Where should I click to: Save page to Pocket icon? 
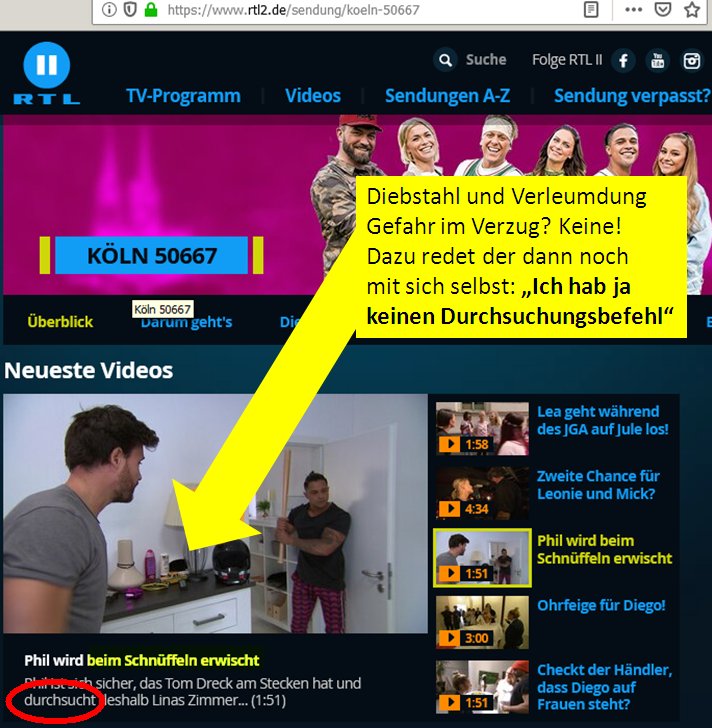(663, 9)
